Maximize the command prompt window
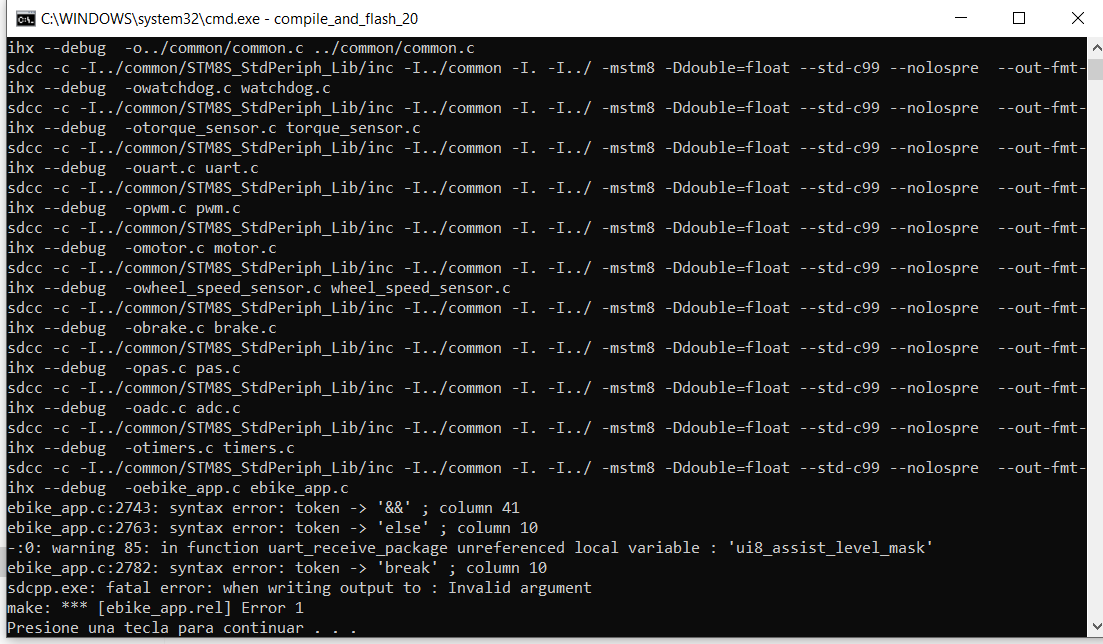 1019,18
